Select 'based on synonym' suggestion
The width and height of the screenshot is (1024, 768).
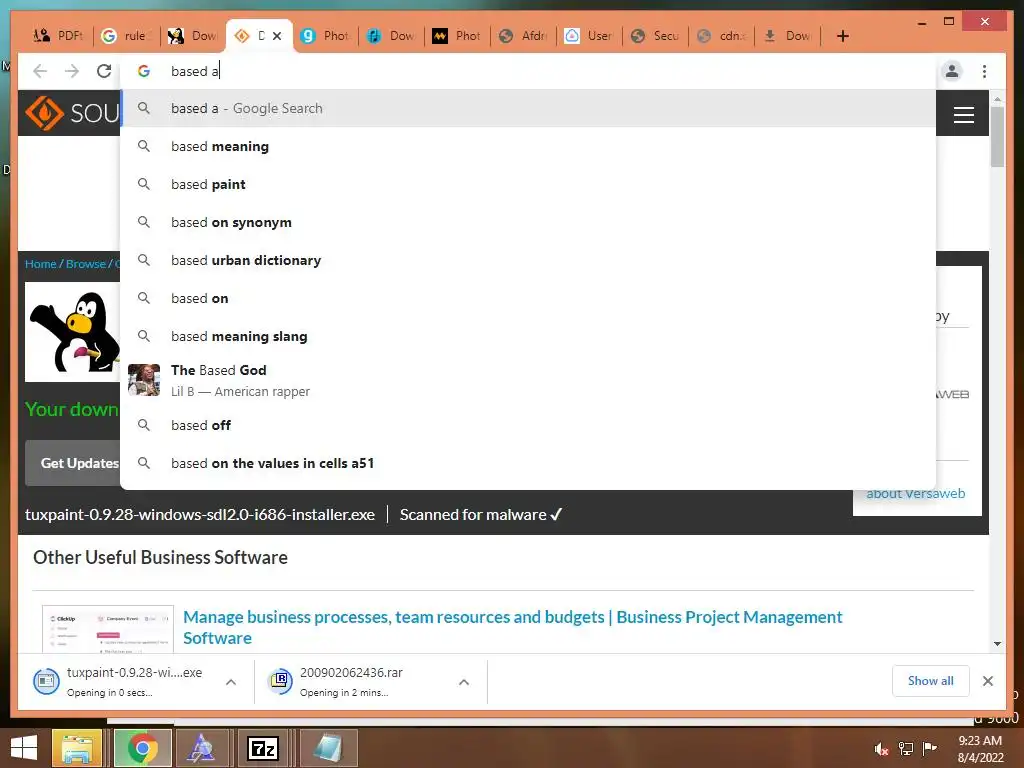tap(528, 222)
